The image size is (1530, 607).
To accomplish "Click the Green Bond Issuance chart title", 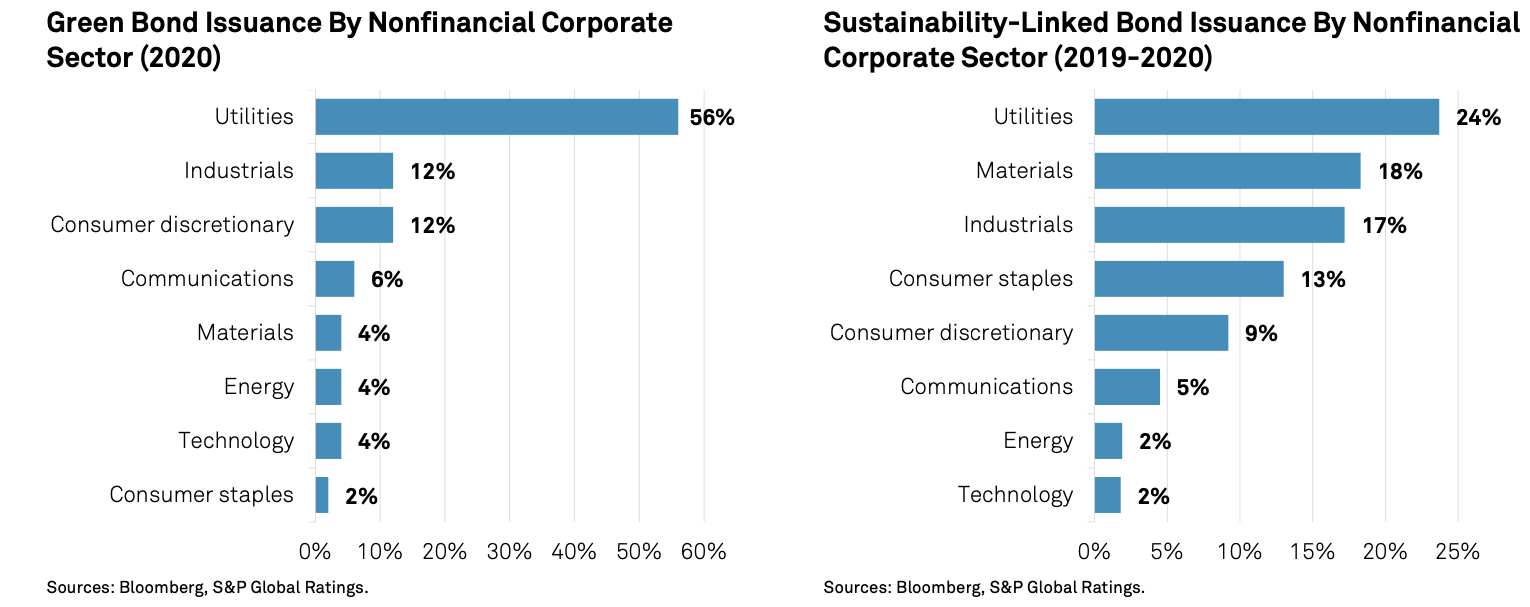I will coord(360,40).
